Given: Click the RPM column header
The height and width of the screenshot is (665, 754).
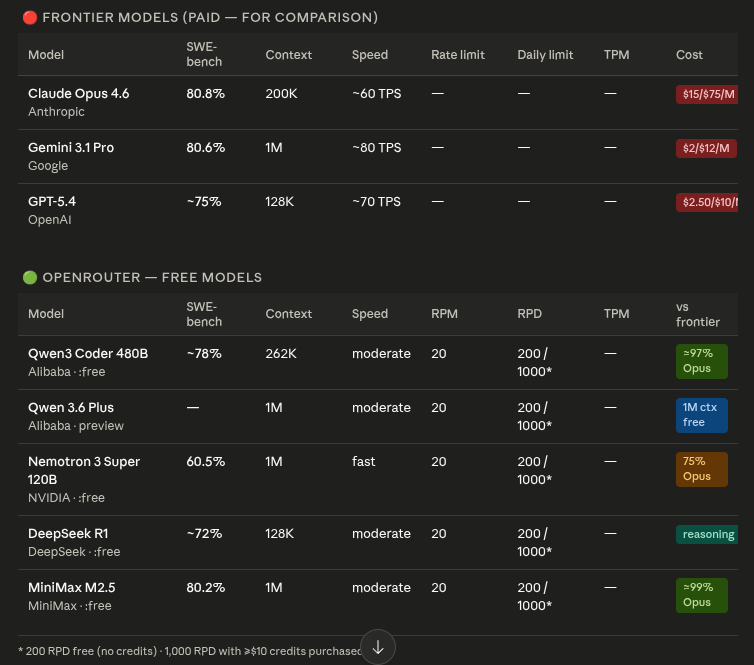Looking at the screenshot, I should (444, 314).
